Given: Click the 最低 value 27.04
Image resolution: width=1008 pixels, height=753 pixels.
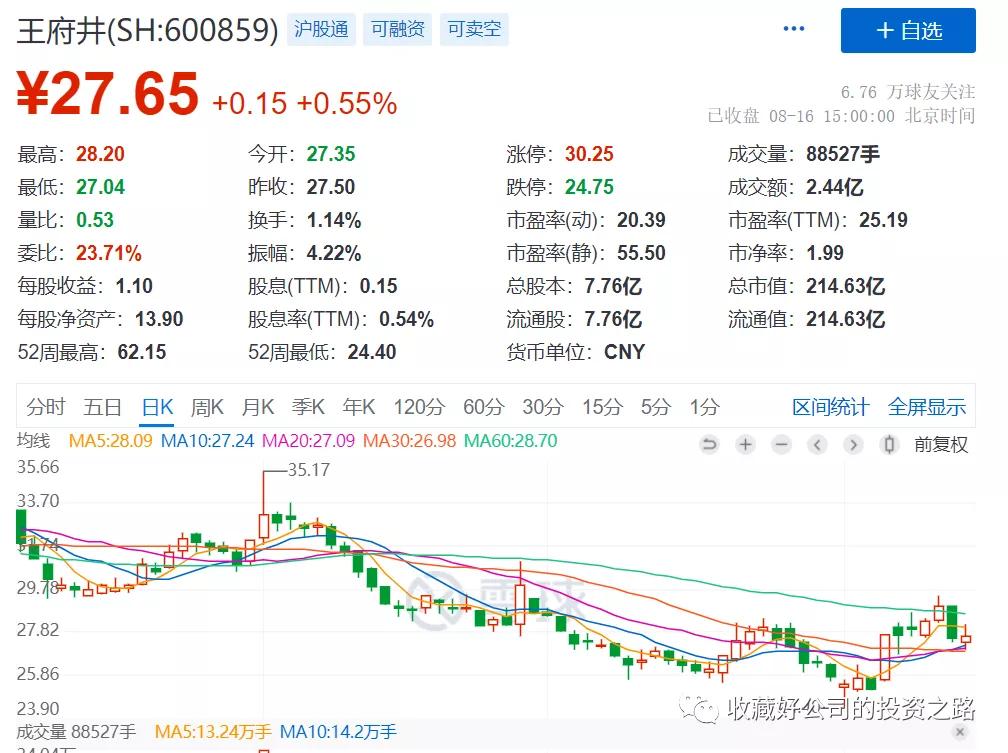Looking at the screenshot, I should coord(100,187).
